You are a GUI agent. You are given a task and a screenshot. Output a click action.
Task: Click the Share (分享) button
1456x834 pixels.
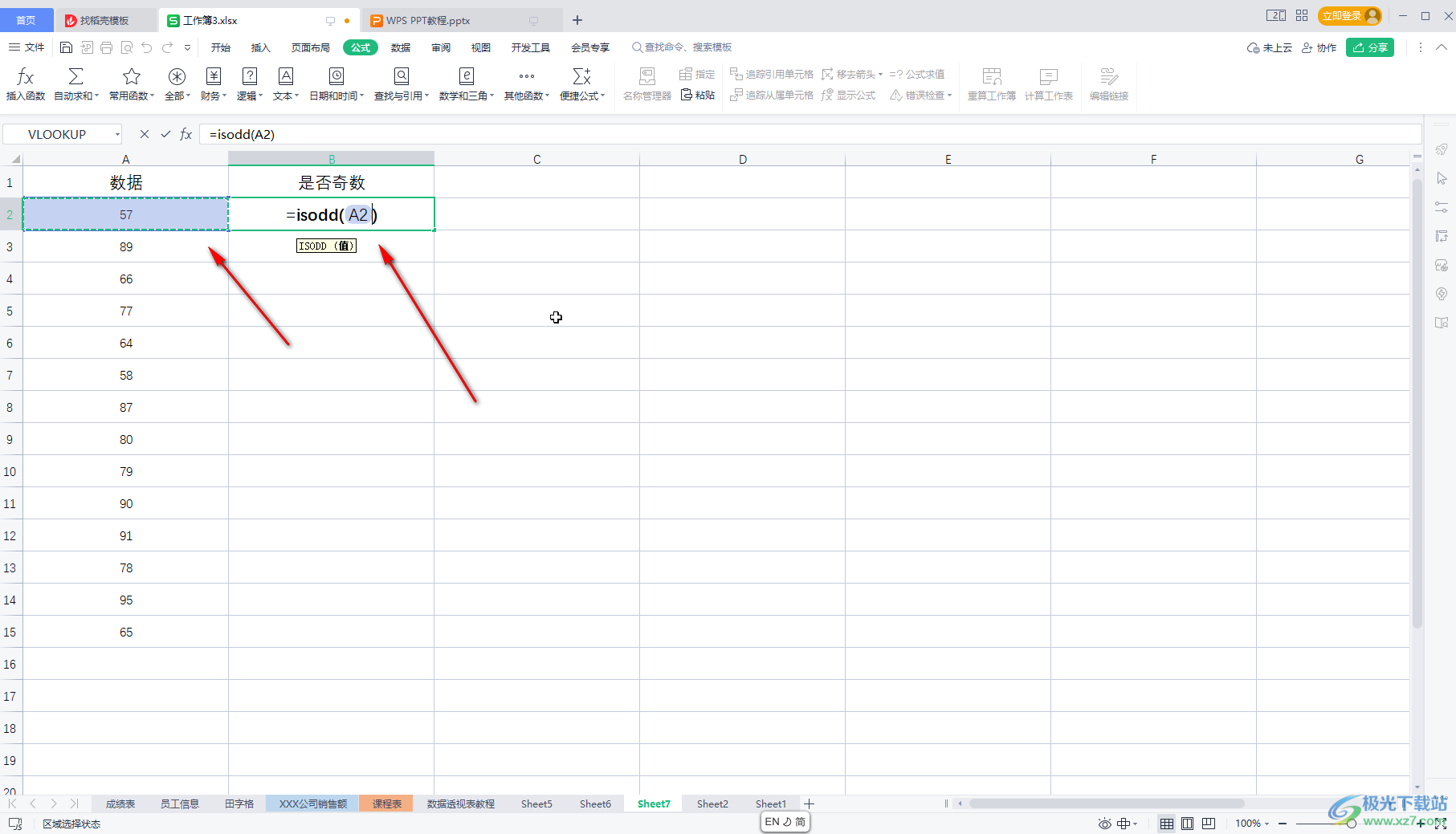[x=1370, y=47]
